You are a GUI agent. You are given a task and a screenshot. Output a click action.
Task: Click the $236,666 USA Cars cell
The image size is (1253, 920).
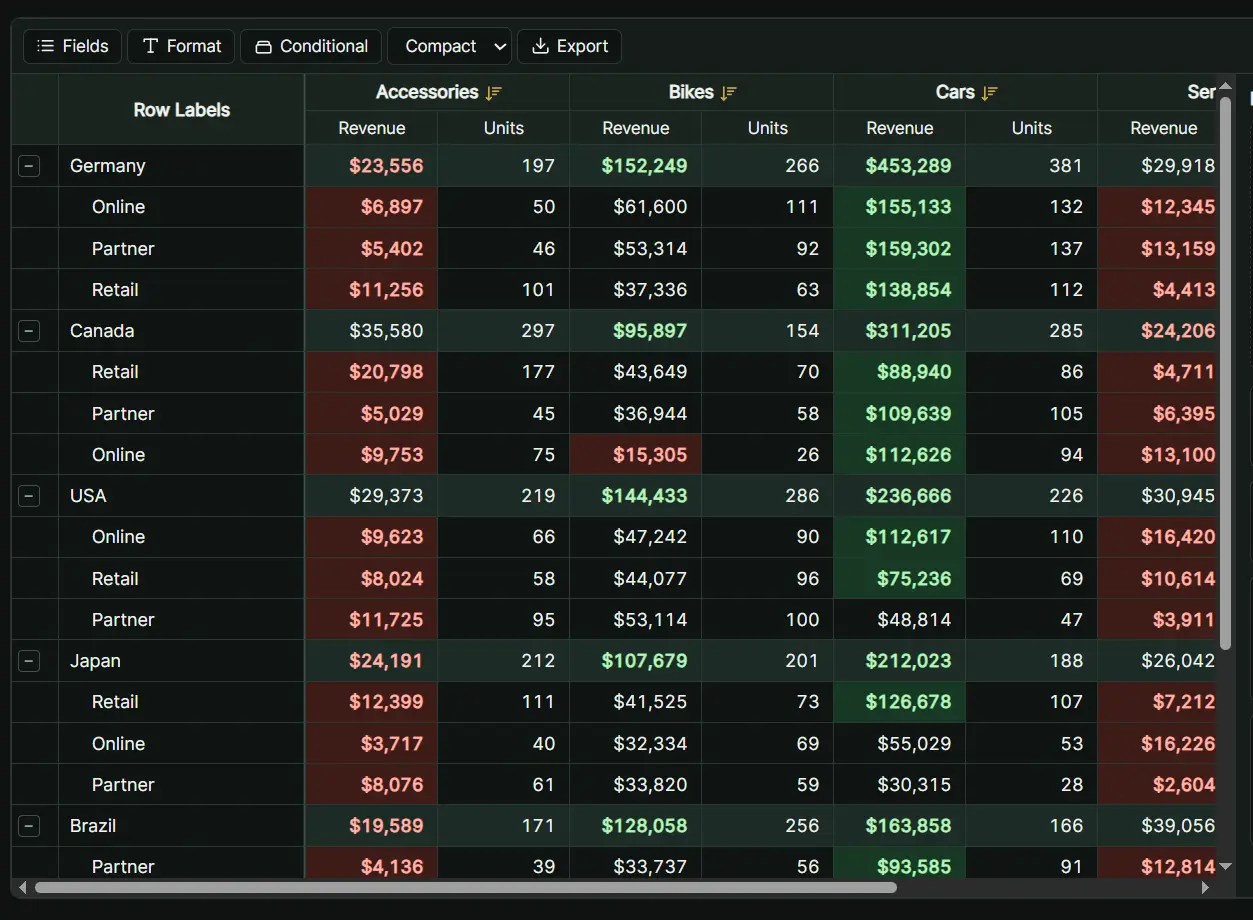[x=899, y=496]
